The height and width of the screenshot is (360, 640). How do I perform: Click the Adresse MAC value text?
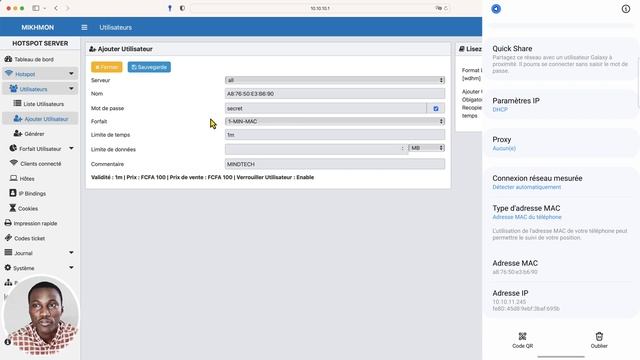point(515,272)
